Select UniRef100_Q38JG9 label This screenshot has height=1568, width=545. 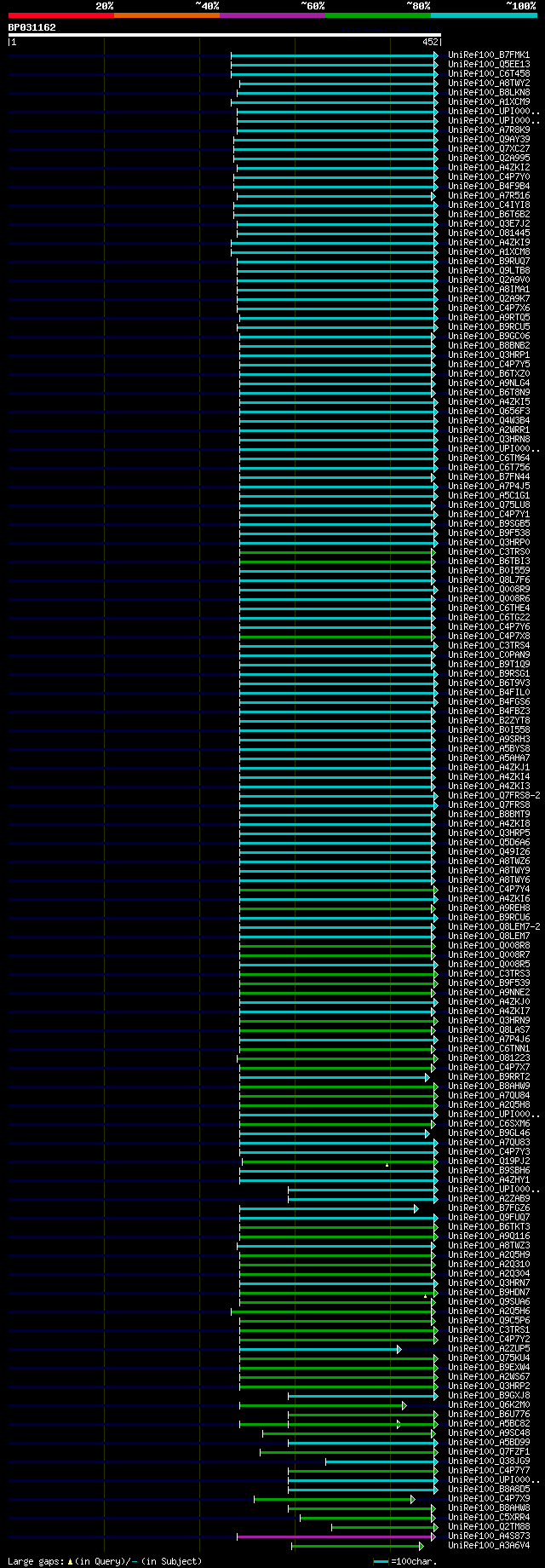click(x=489, y=1461)
